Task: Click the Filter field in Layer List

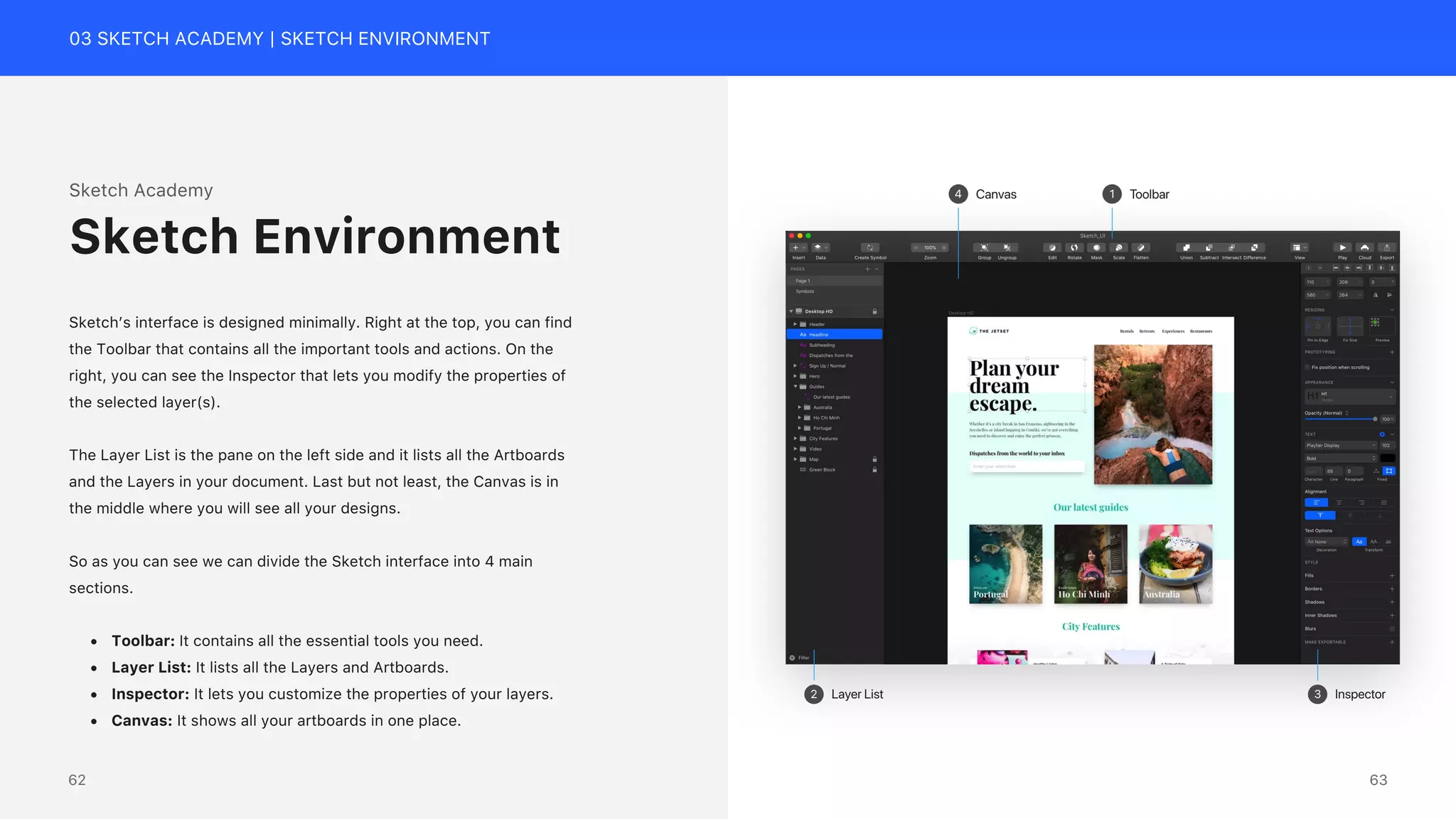Action: pos(804,658)
